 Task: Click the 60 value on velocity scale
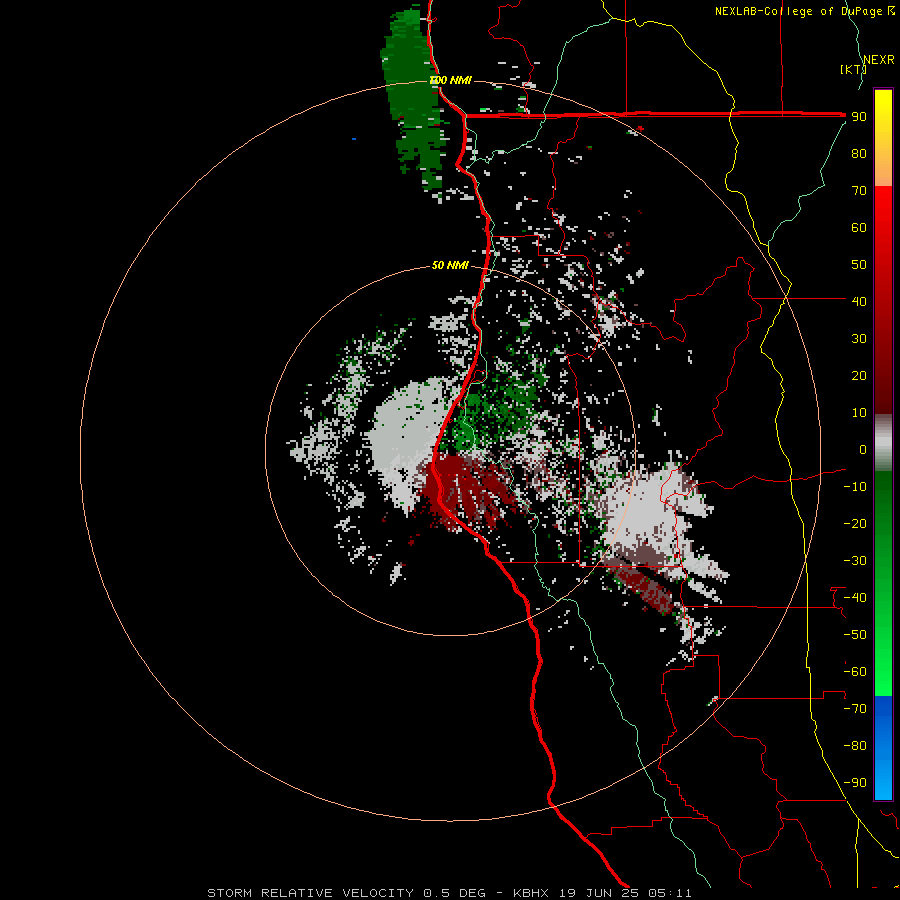859,228
